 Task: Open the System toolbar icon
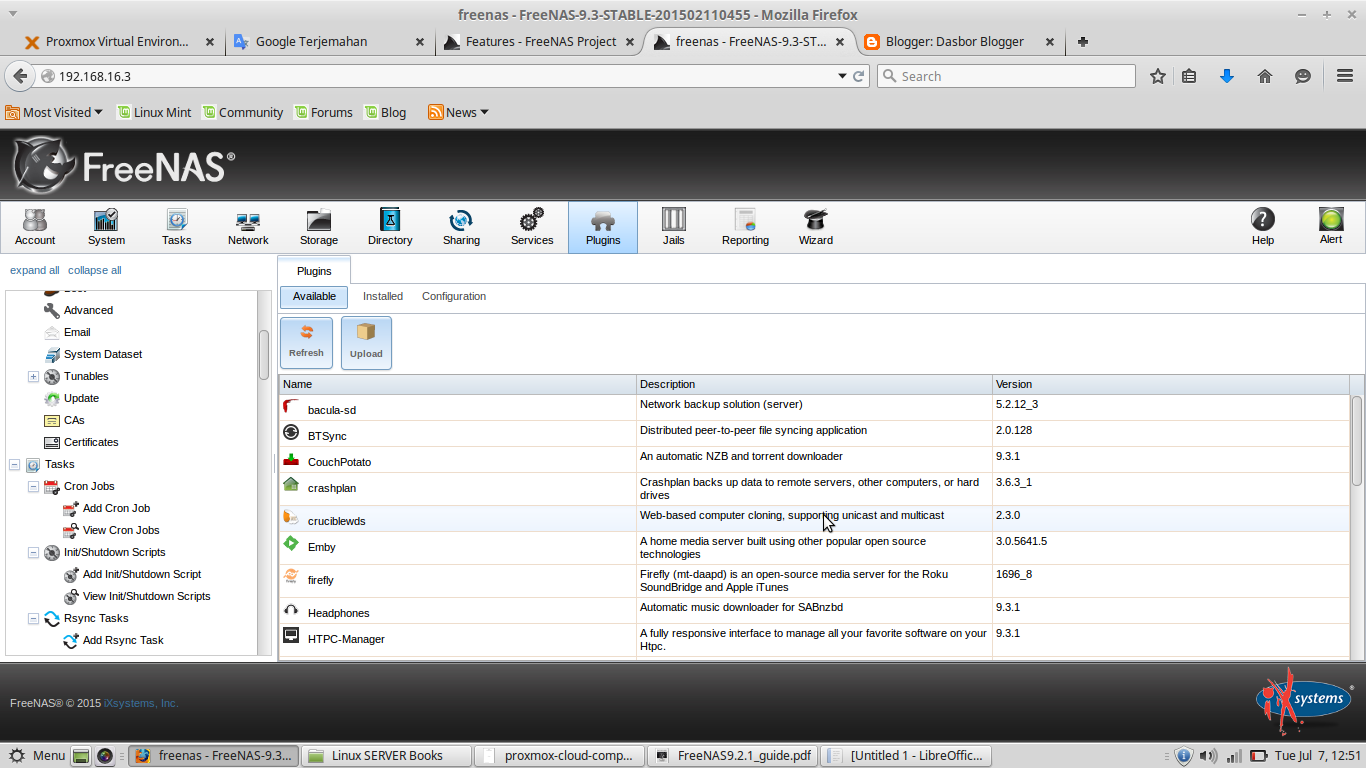[x=106, y=227]
